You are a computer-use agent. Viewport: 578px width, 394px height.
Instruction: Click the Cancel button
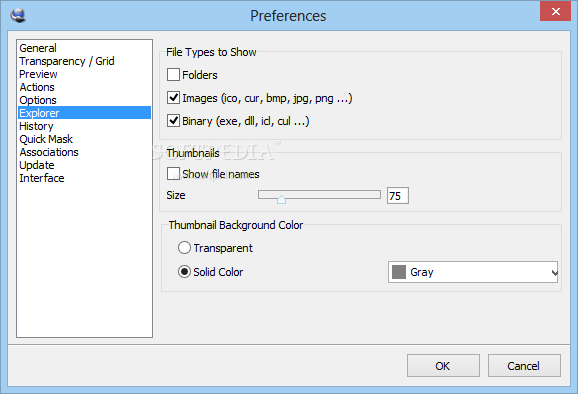point(524,366)
